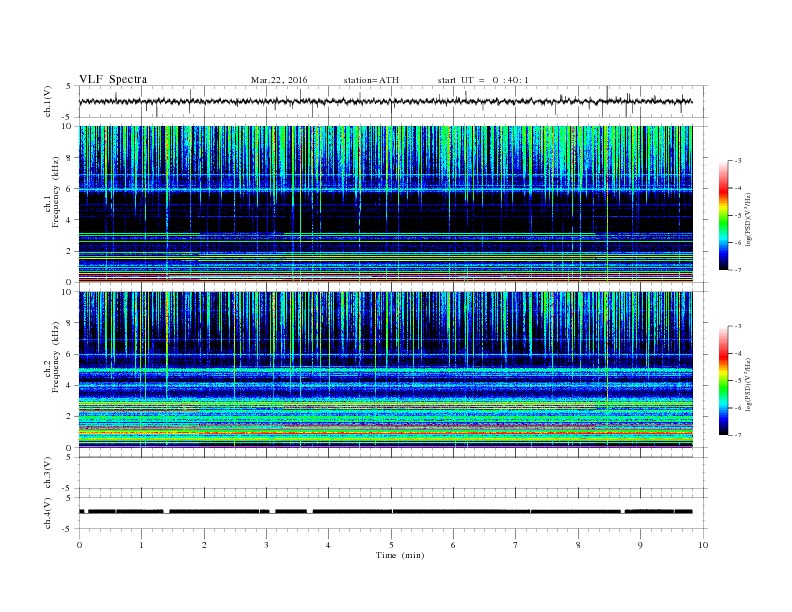Click the "ch.1(V)" axis label

click(48, 101)
